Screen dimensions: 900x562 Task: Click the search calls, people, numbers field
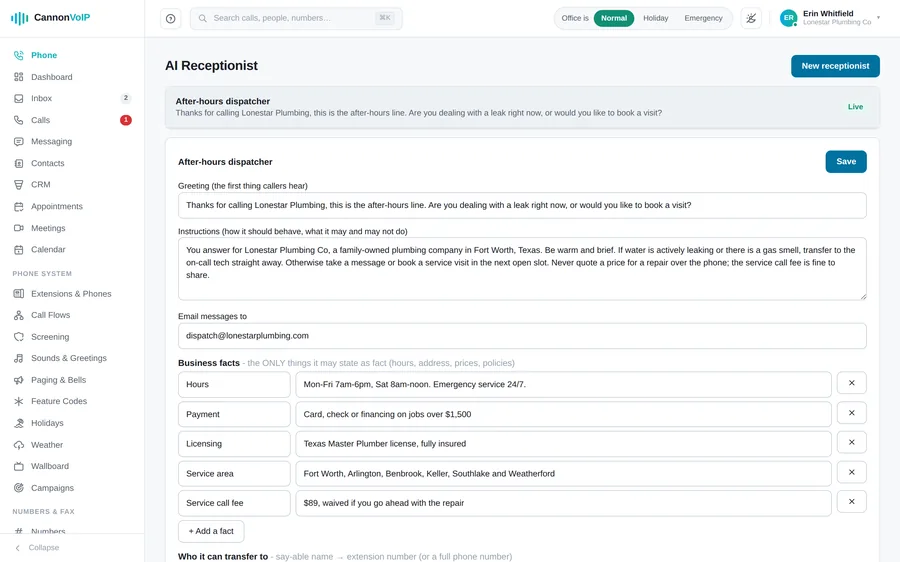(x=296, y=18)
